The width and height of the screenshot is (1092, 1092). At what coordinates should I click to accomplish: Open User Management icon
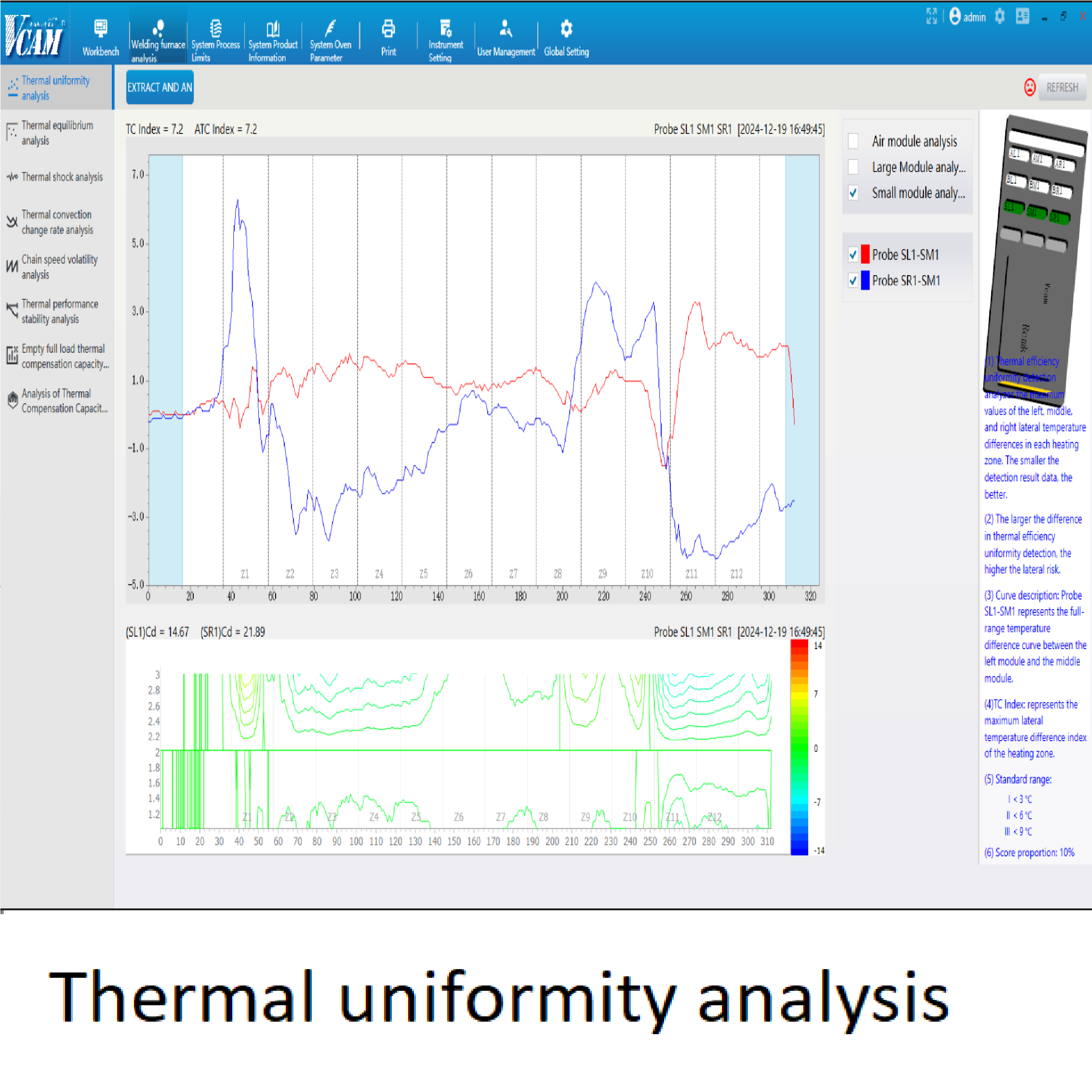click(506, 28)
